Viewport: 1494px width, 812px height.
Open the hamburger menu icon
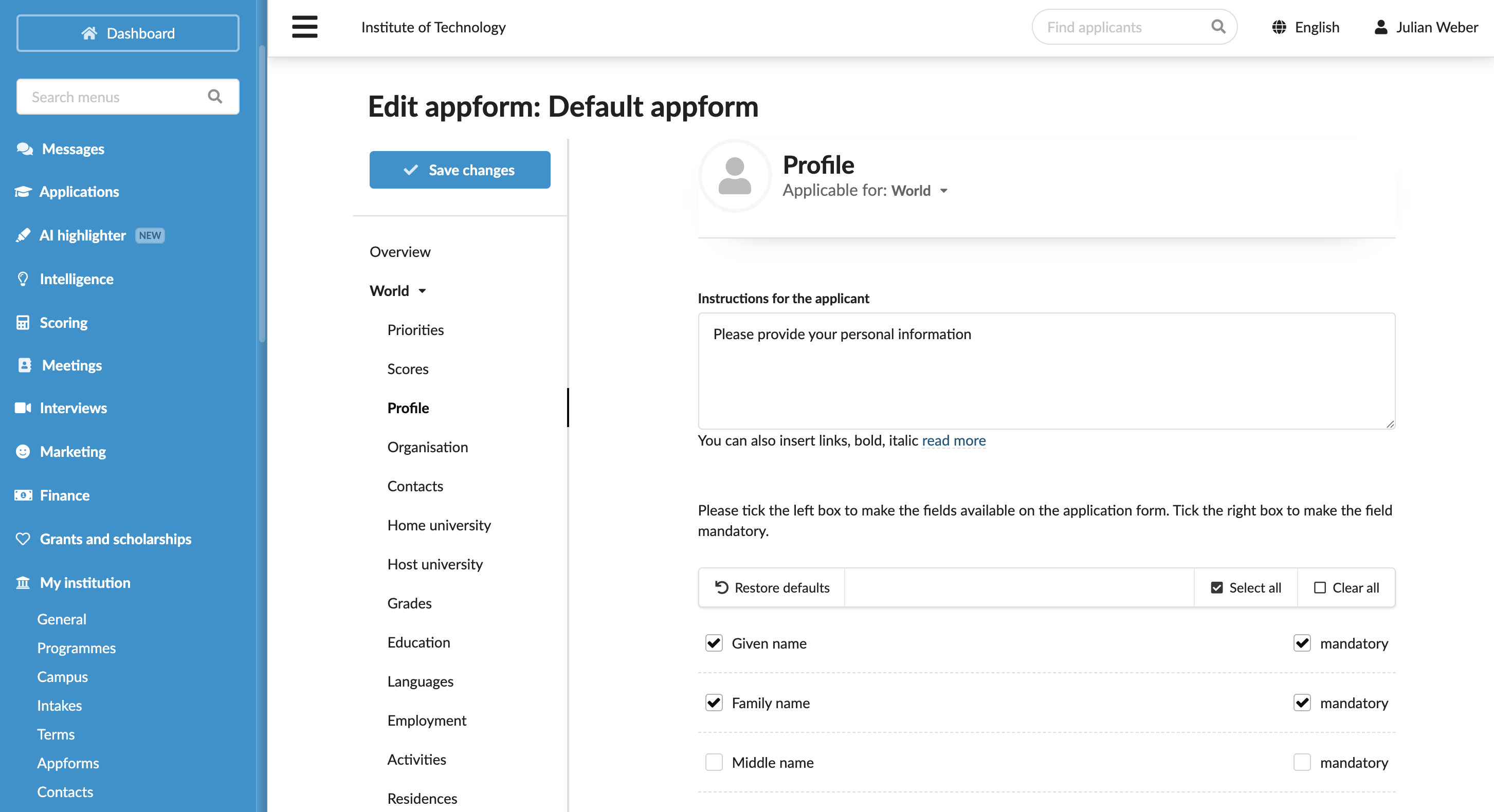[304, 27]
